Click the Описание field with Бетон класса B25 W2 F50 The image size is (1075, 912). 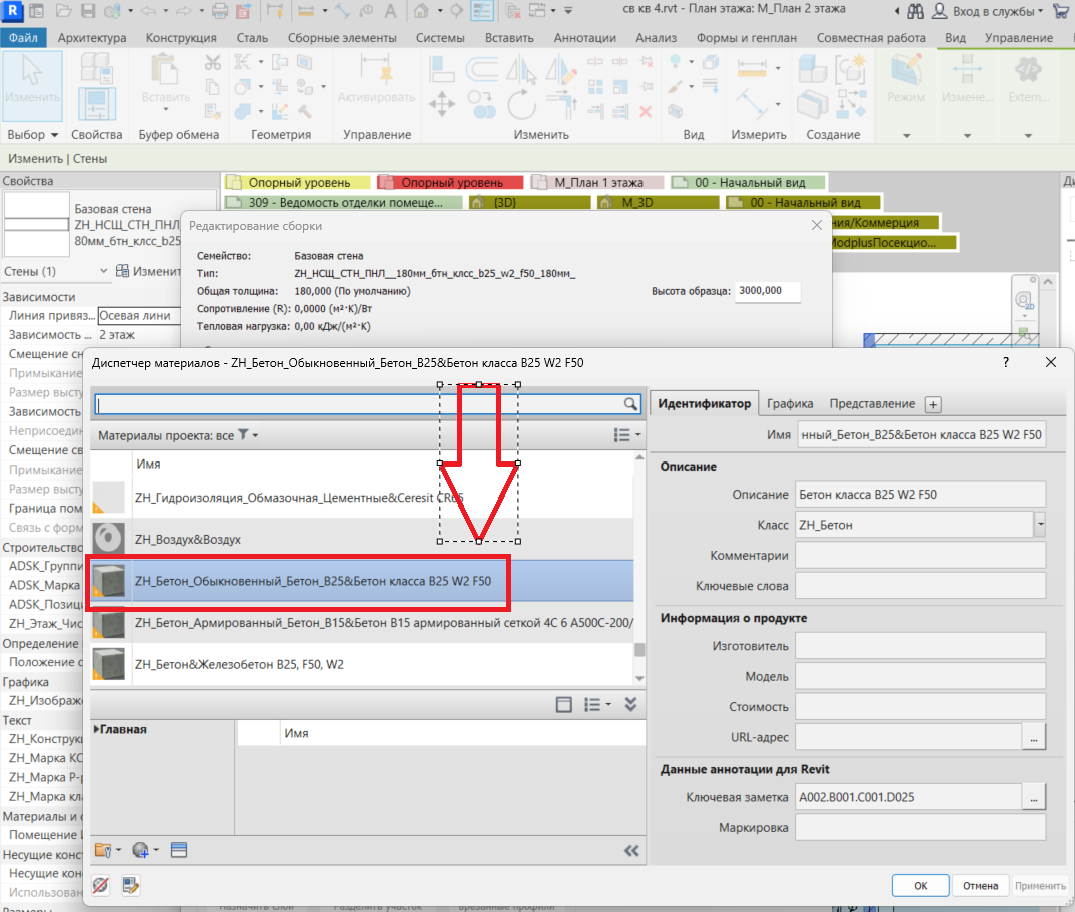(920, 494)
